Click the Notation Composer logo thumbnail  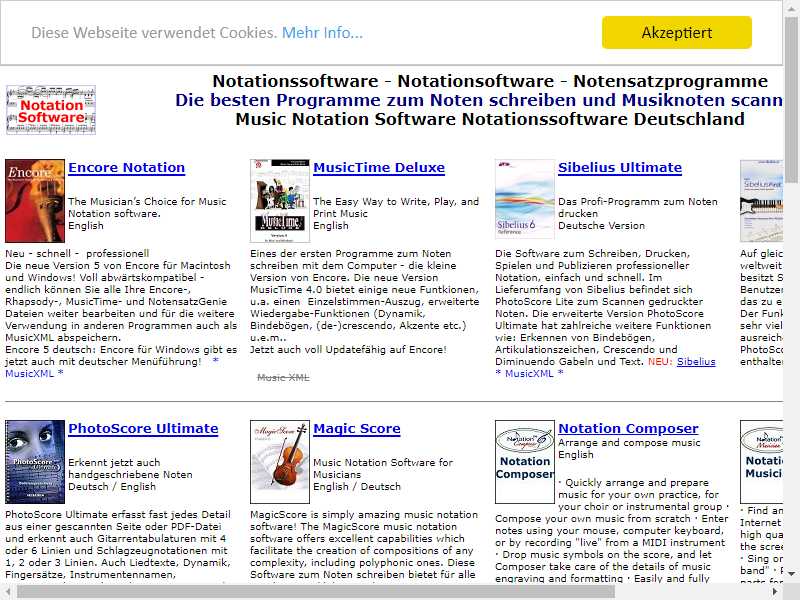pos(525,462)
